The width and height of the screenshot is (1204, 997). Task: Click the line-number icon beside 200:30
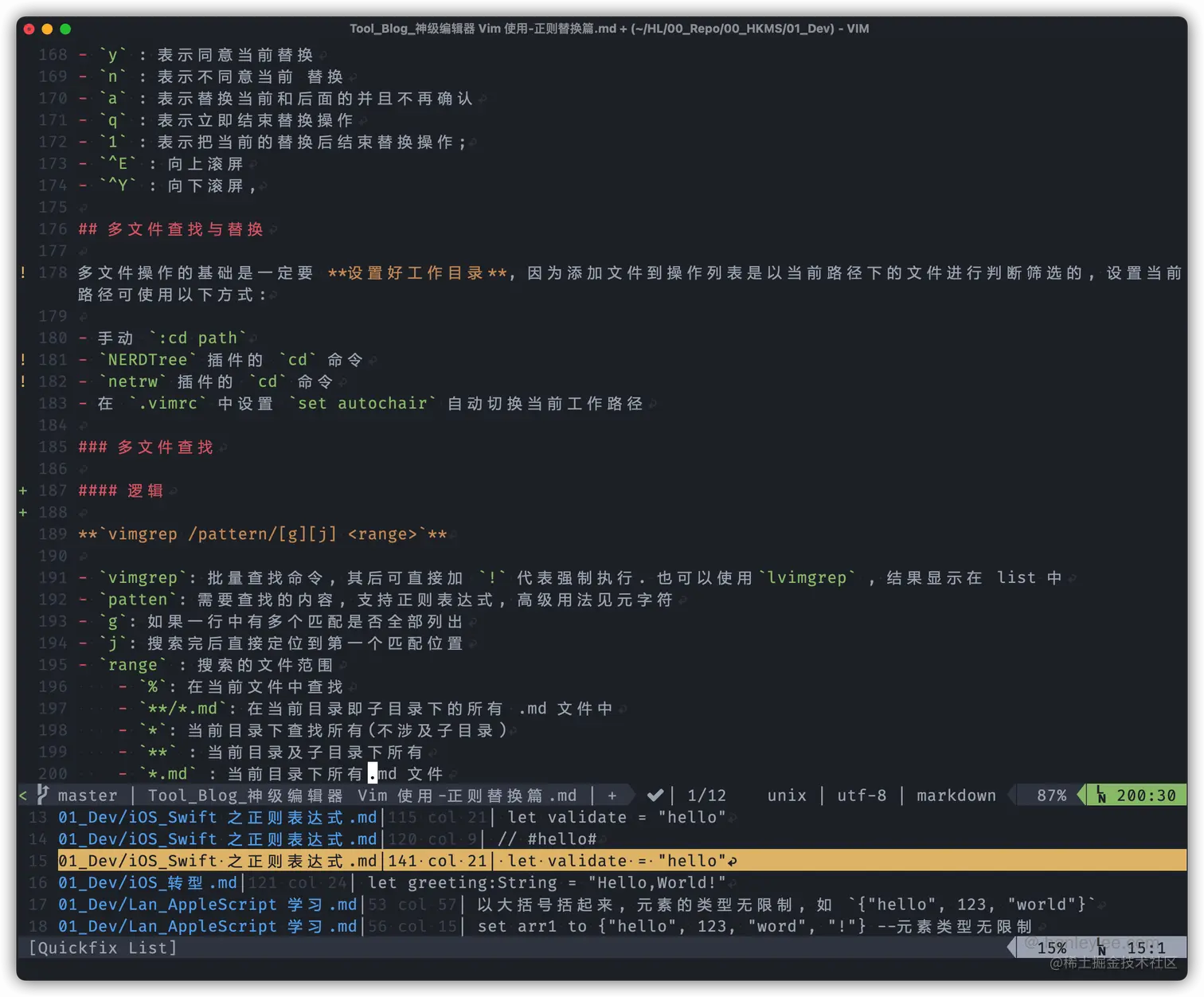coord(1101,795)
